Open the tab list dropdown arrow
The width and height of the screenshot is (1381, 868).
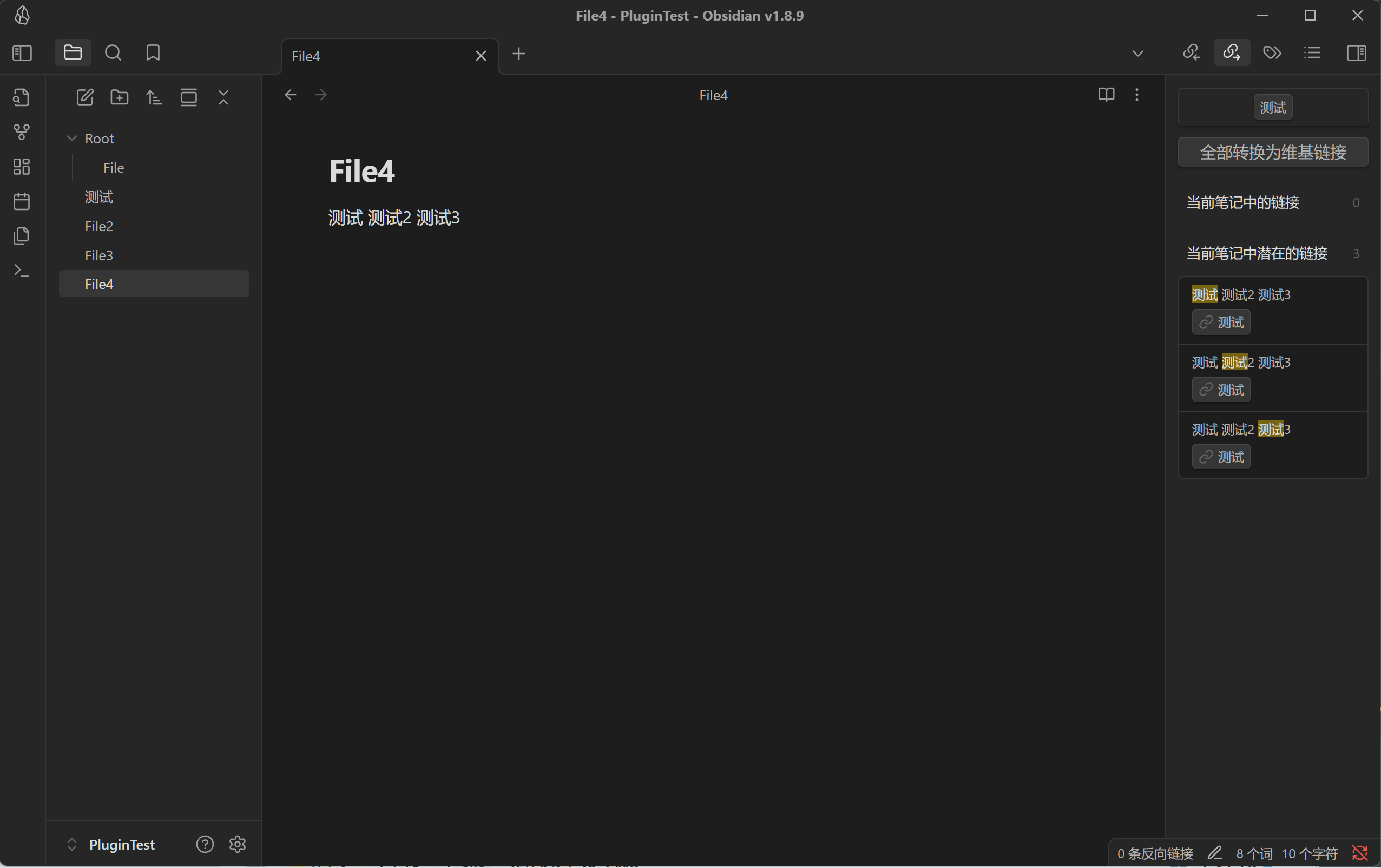coord(1138,54)
